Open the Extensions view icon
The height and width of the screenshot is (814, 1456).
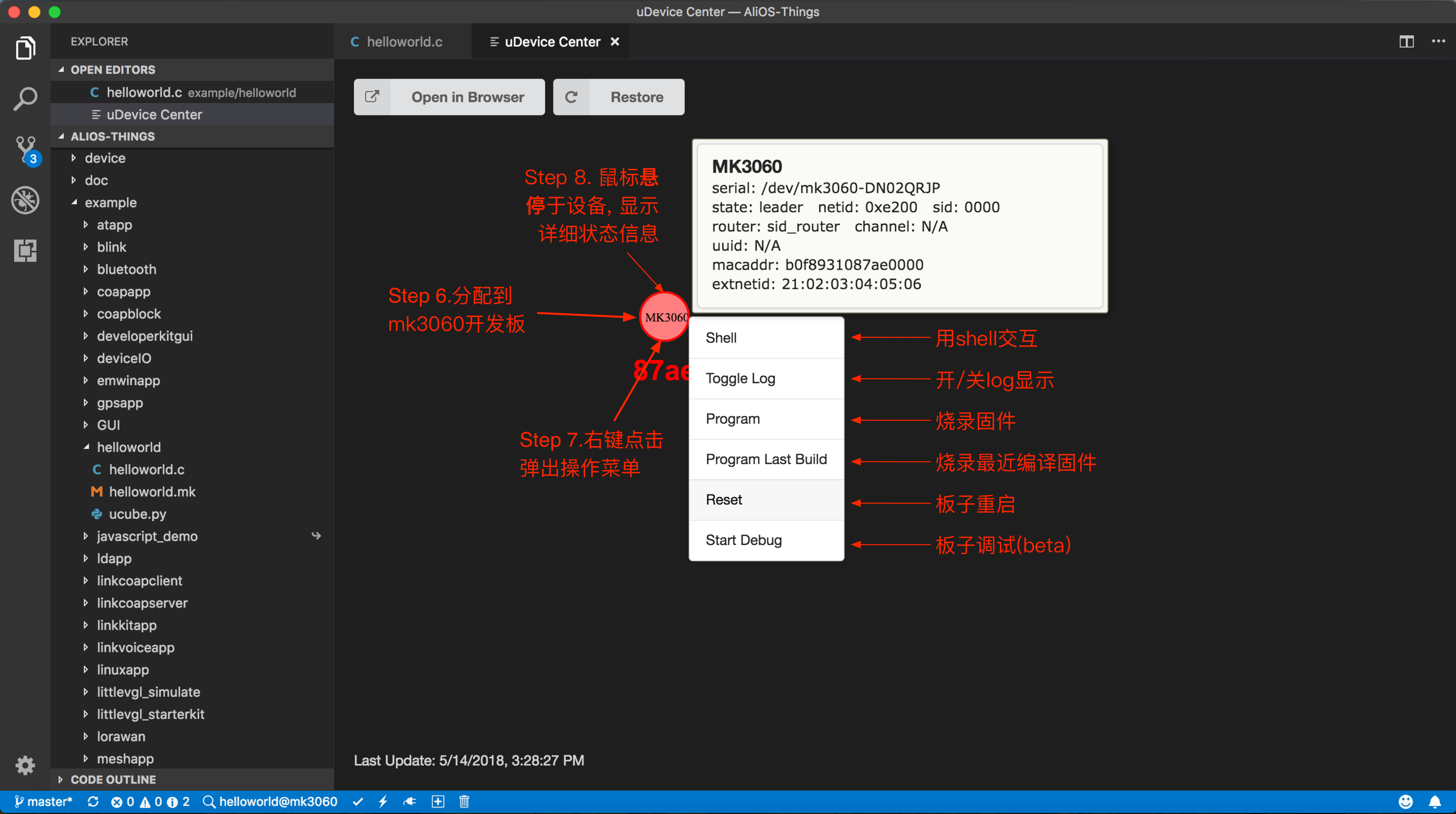(25, 250)
